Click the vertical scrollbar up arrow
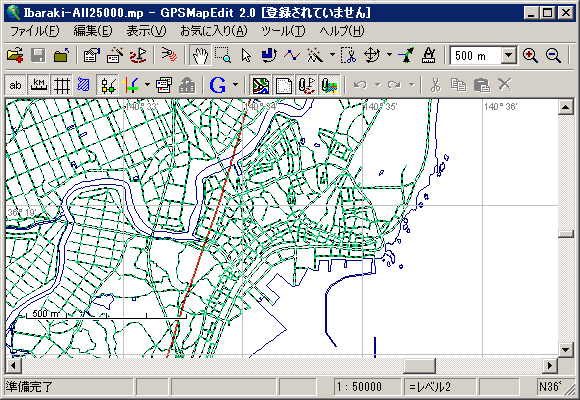 point(566,107)
